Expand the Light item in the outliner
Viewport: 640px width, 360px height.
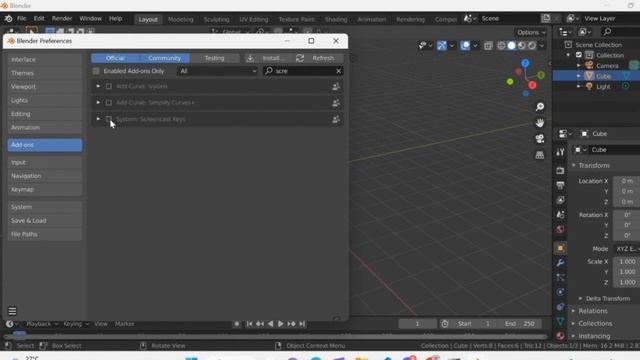pos(578,87)
